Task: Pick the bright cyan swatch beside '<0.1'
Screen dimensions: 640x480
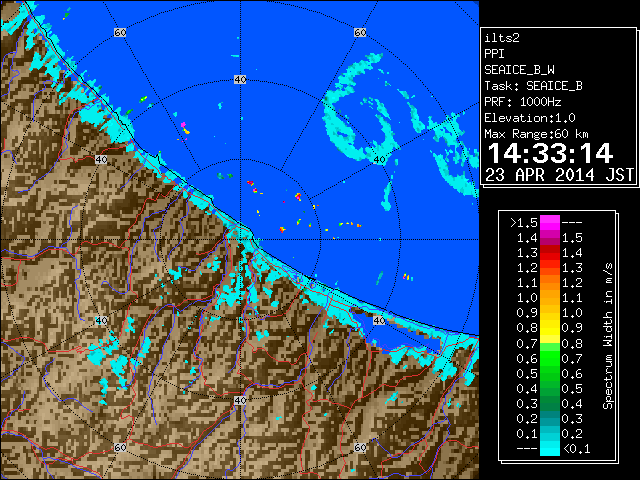Action: click(x=550, y=449)
